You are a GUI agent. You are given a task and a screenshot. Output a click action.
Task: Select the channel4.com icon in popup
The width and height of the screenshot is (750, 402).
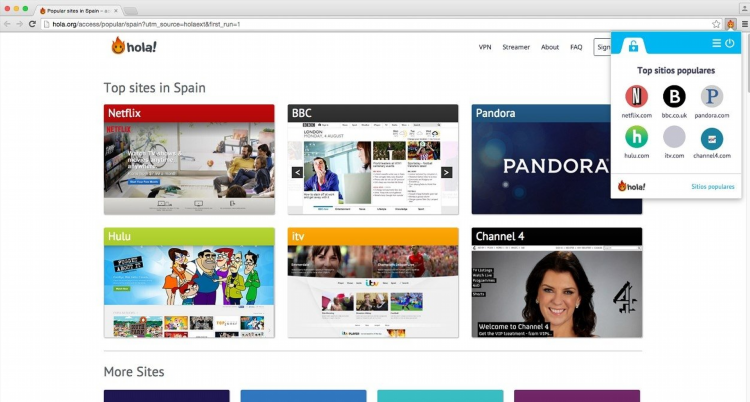click(x=712, y=139)
